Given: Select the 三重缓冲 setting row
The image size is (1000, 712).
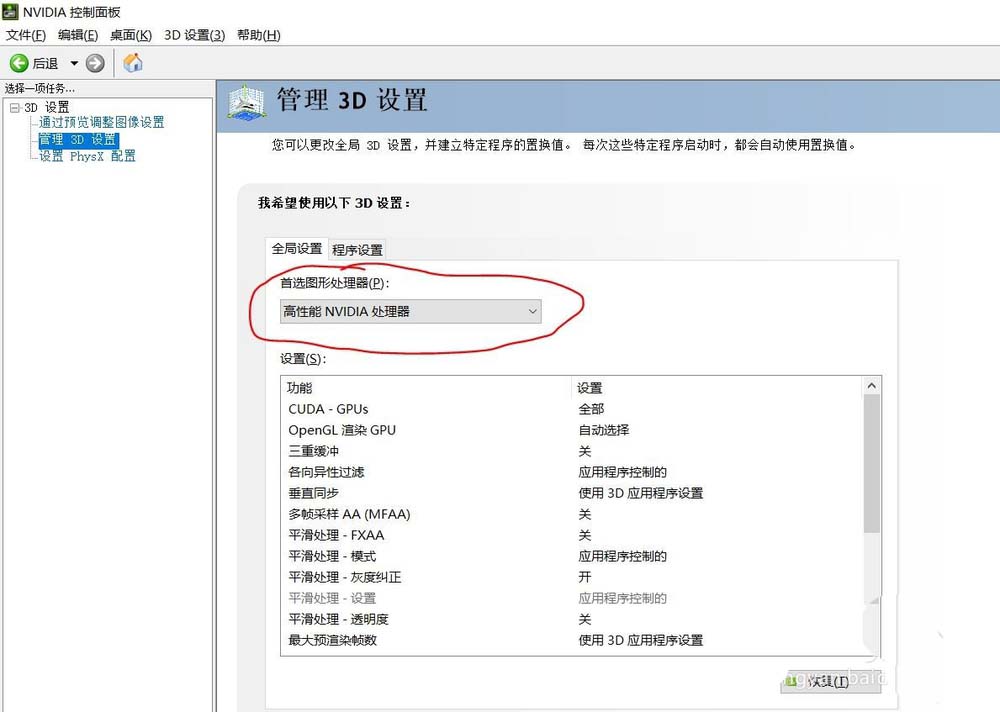Looking at the screenshot, I should [572, 451].
